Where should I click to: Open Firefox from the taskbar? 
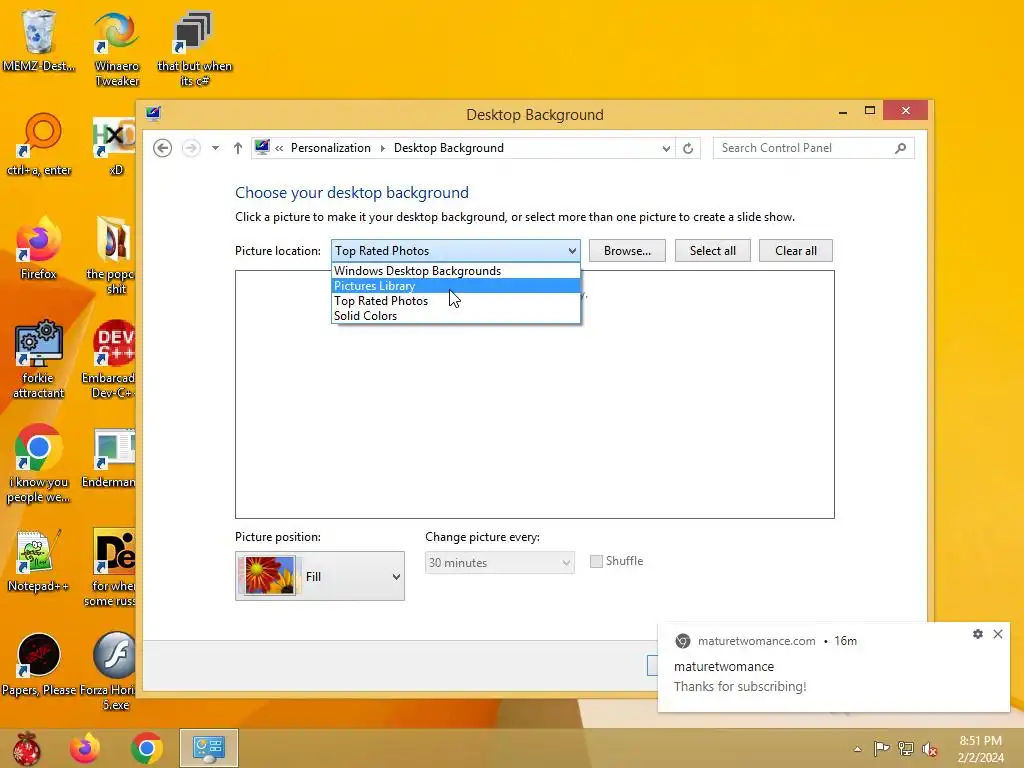tap(85, 748)
